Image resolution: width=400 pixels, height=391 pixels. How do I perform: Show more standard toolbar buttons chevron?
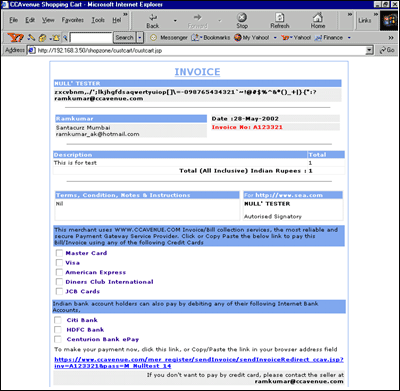(350, 14)
